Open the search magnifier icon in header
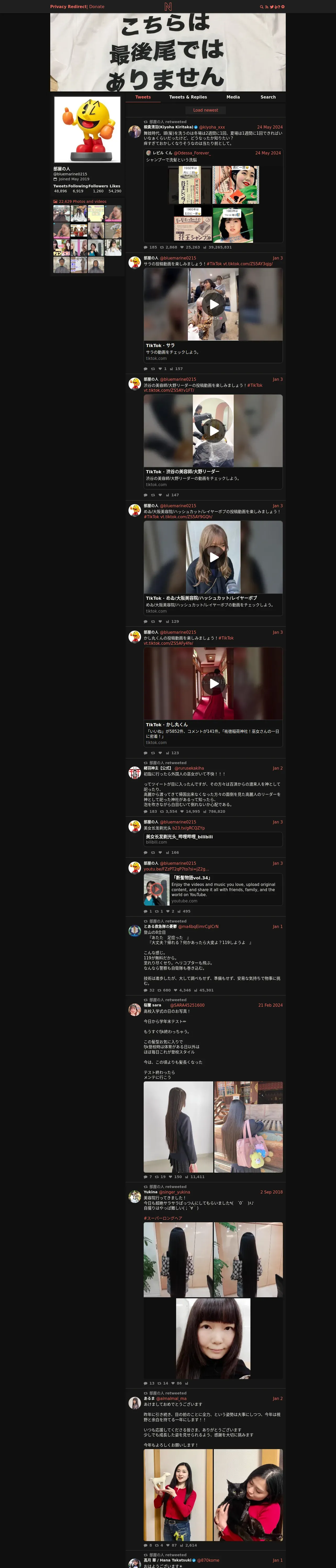The width and height of the screenshot is (336, 1568). coord(262,7)
